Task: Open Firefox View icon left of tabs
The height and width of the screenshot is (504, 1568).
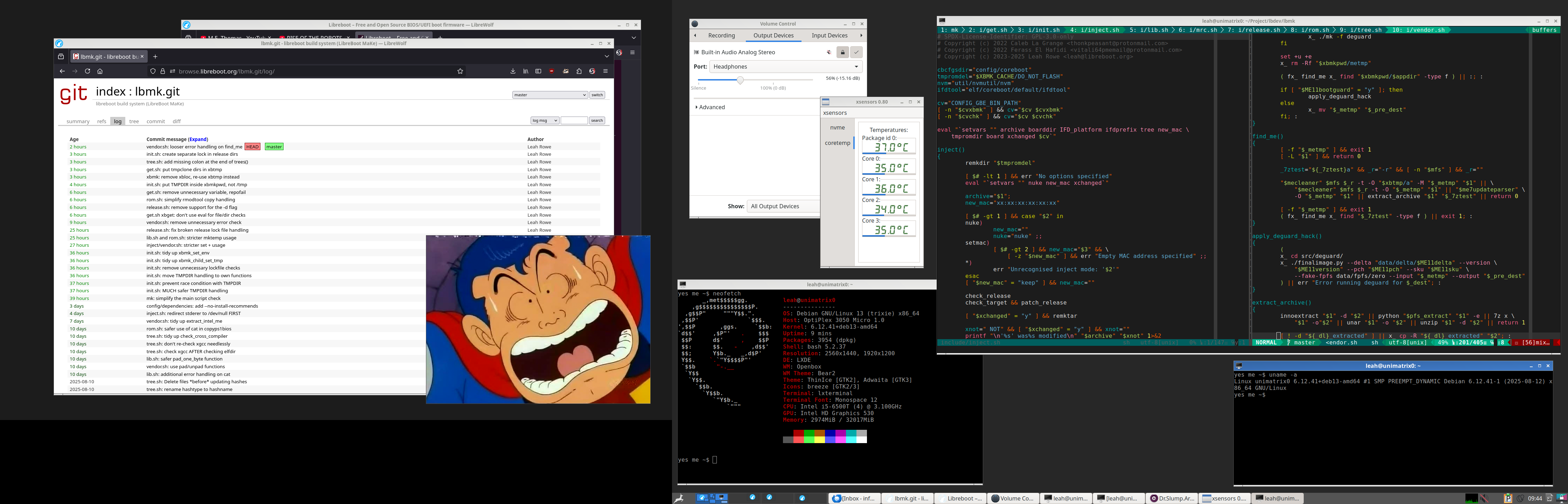Action: (61, 57)
